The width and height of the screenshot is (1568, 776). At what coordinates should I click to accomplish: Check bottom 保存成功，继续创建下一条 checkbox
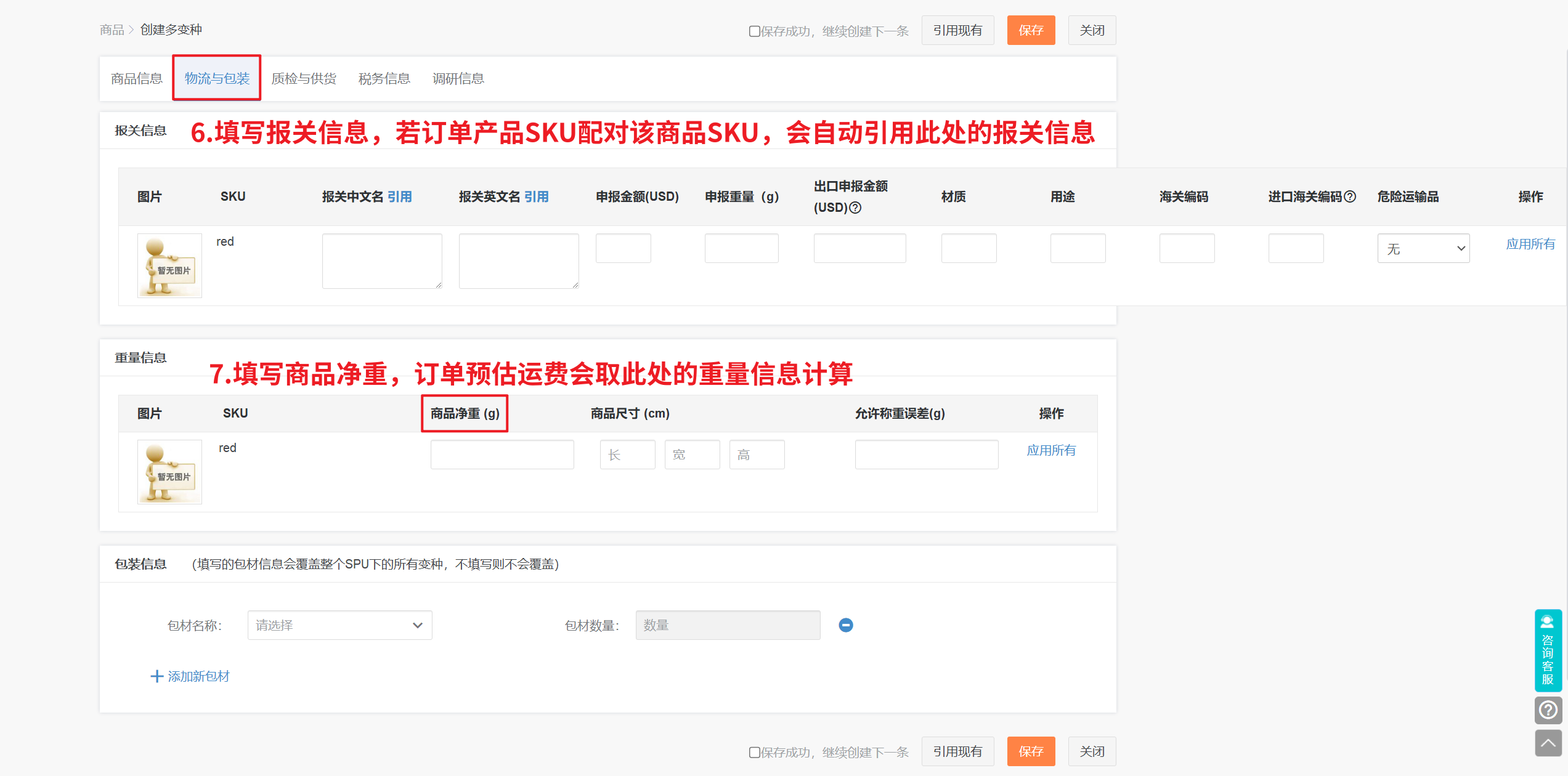(x=754, y=752)
